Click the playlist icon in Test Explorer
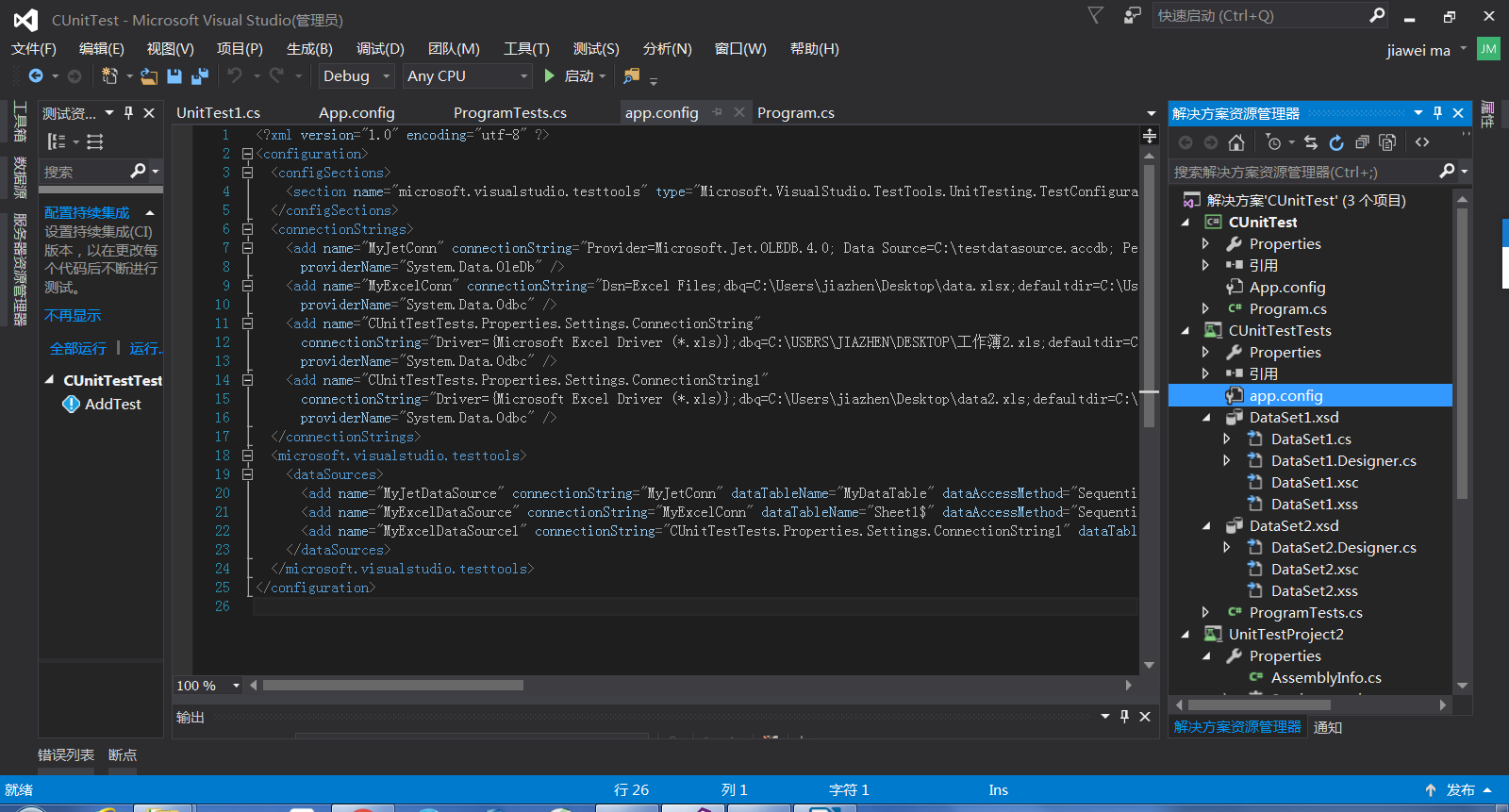The image size is (1509, 812). pos(95,141)
